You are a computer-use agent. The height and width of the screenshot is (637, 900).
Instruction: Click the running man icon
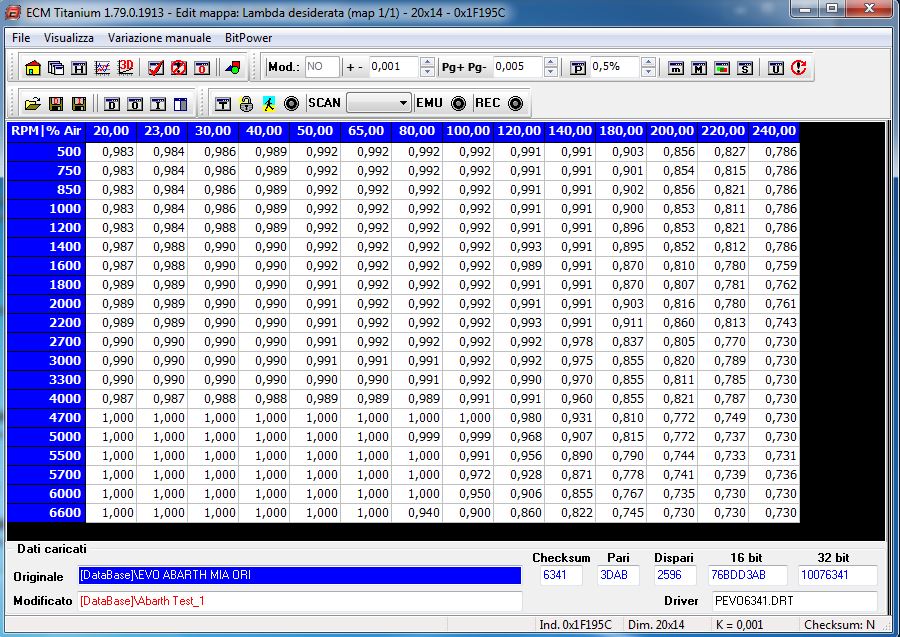(x=269, y=104)
